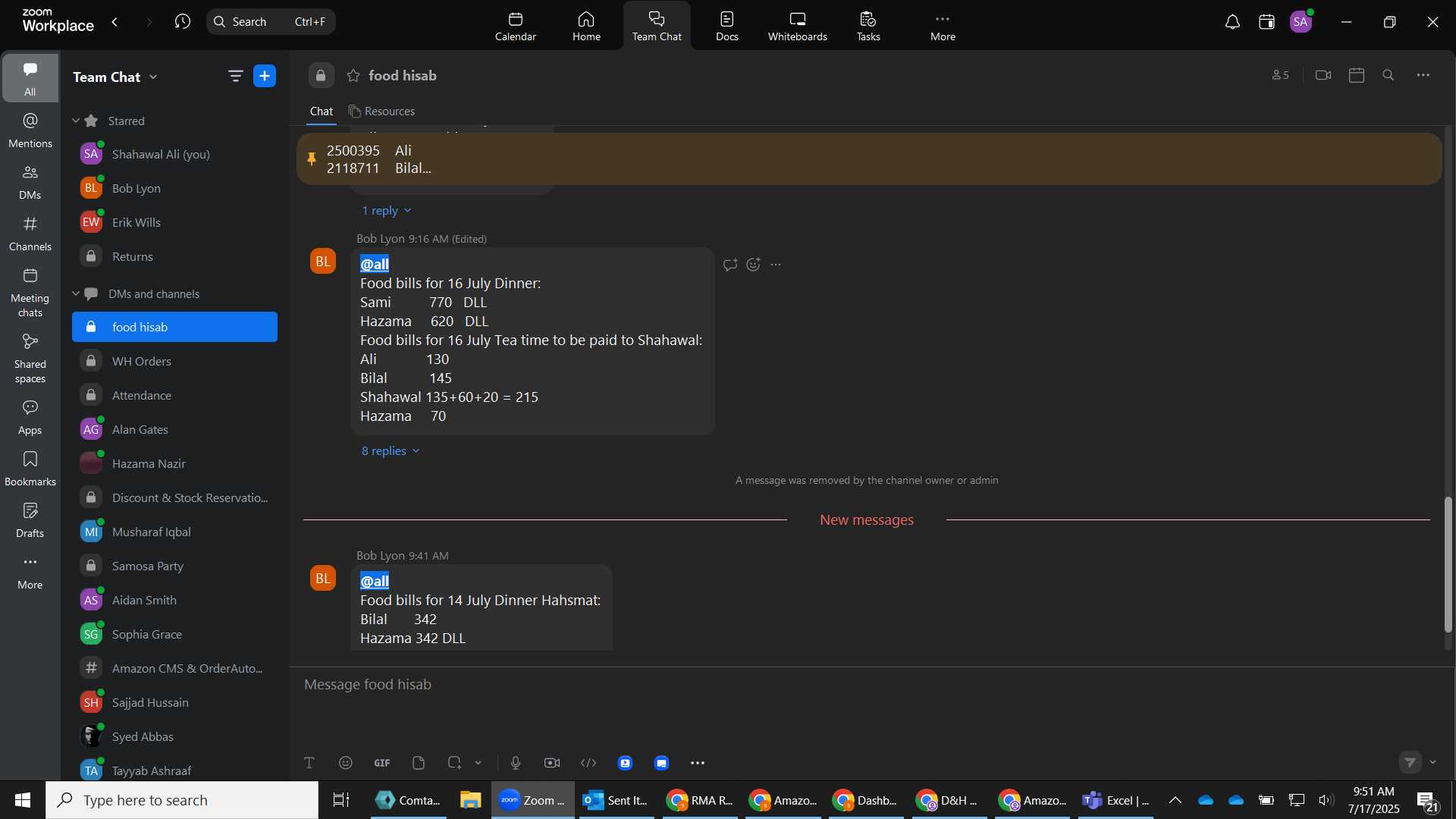The width and height of the screenshot is (1456, 819).
Task: Open Shared spaces in the sidebar
Action: pyautogui.click(x=30, y=359)
